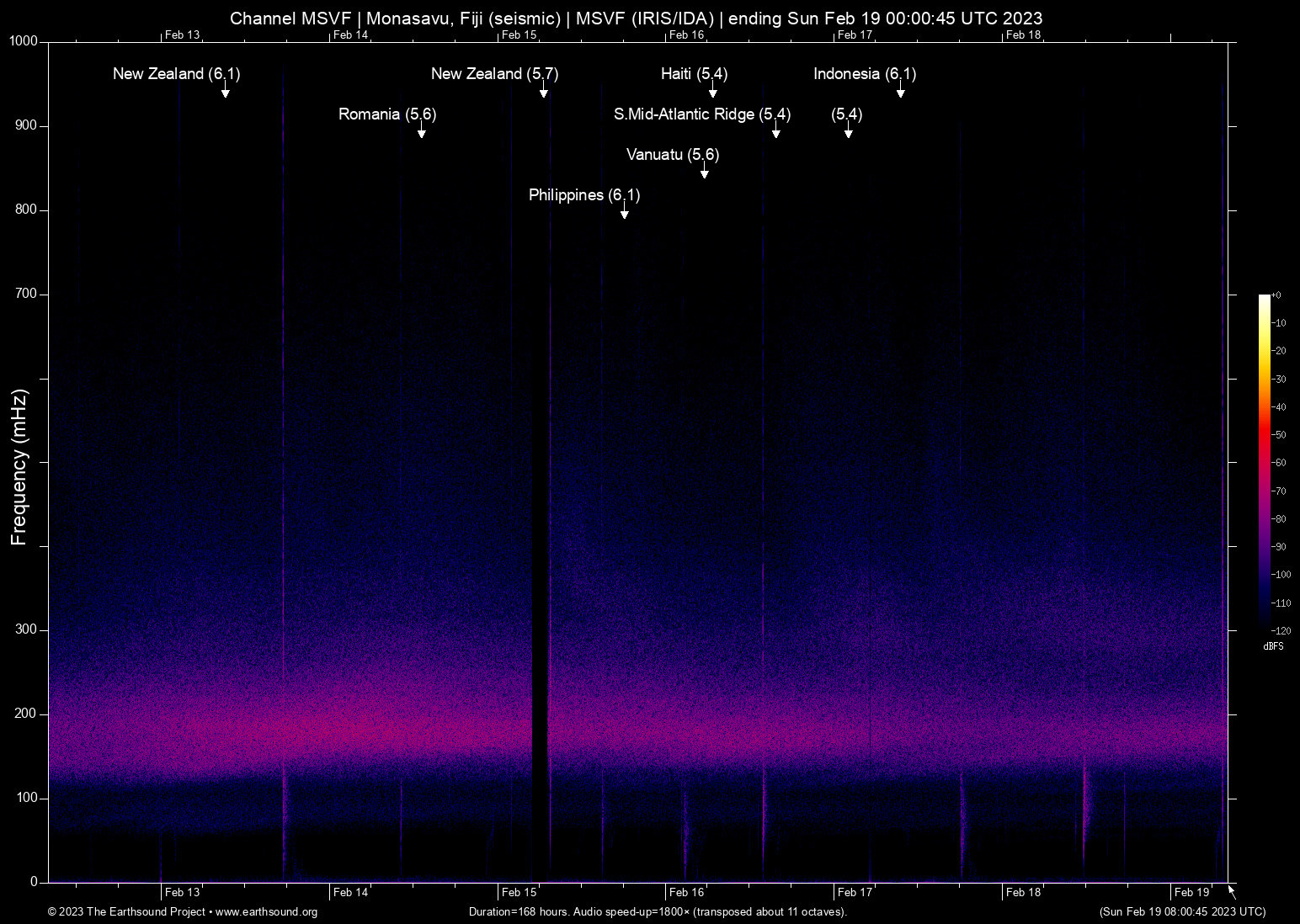
Task: Click the Frequency (mHz) axis label
Action: pyautogui.click(x=20, y=461)
